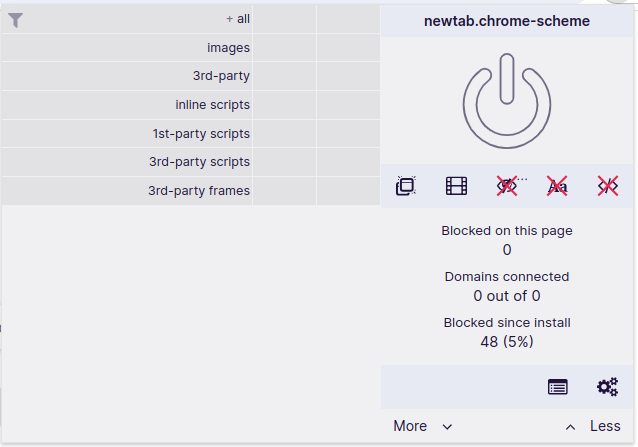Collapse the popup with Less
This screenshot has height=447, width=638.
click(x=594, y=426)
